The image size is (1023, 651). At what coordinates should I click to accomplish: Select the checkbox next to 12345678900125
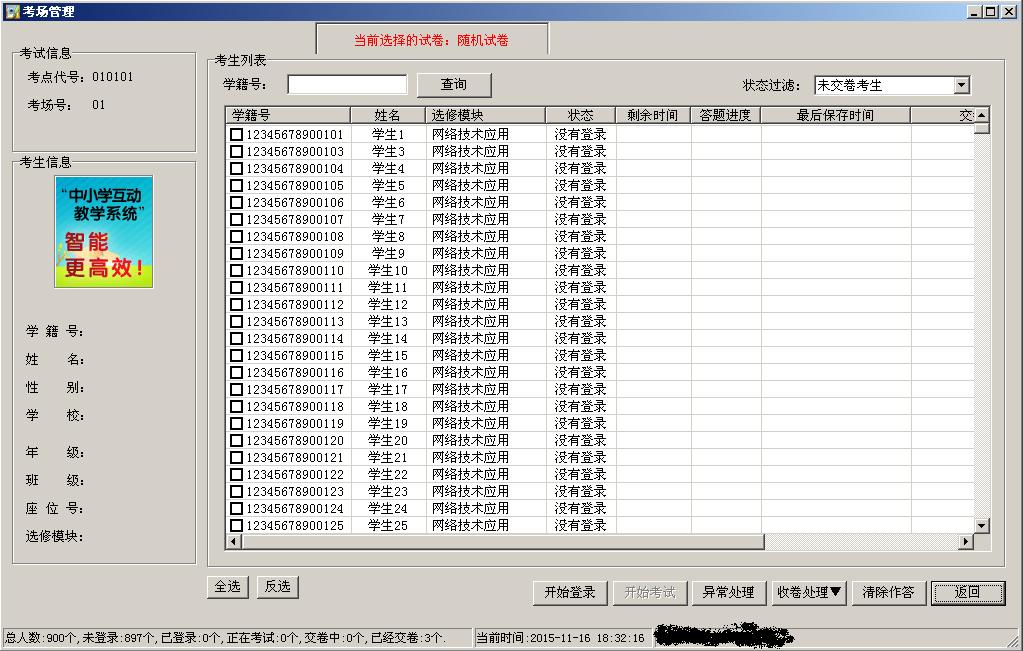click(x=237, y=525)
